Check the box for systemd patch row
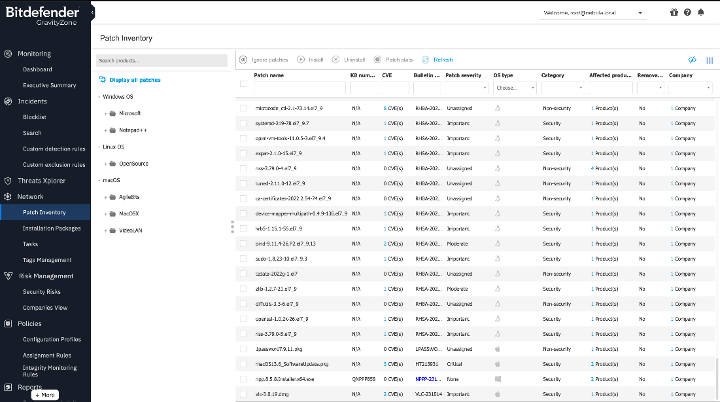 point(244,121)
